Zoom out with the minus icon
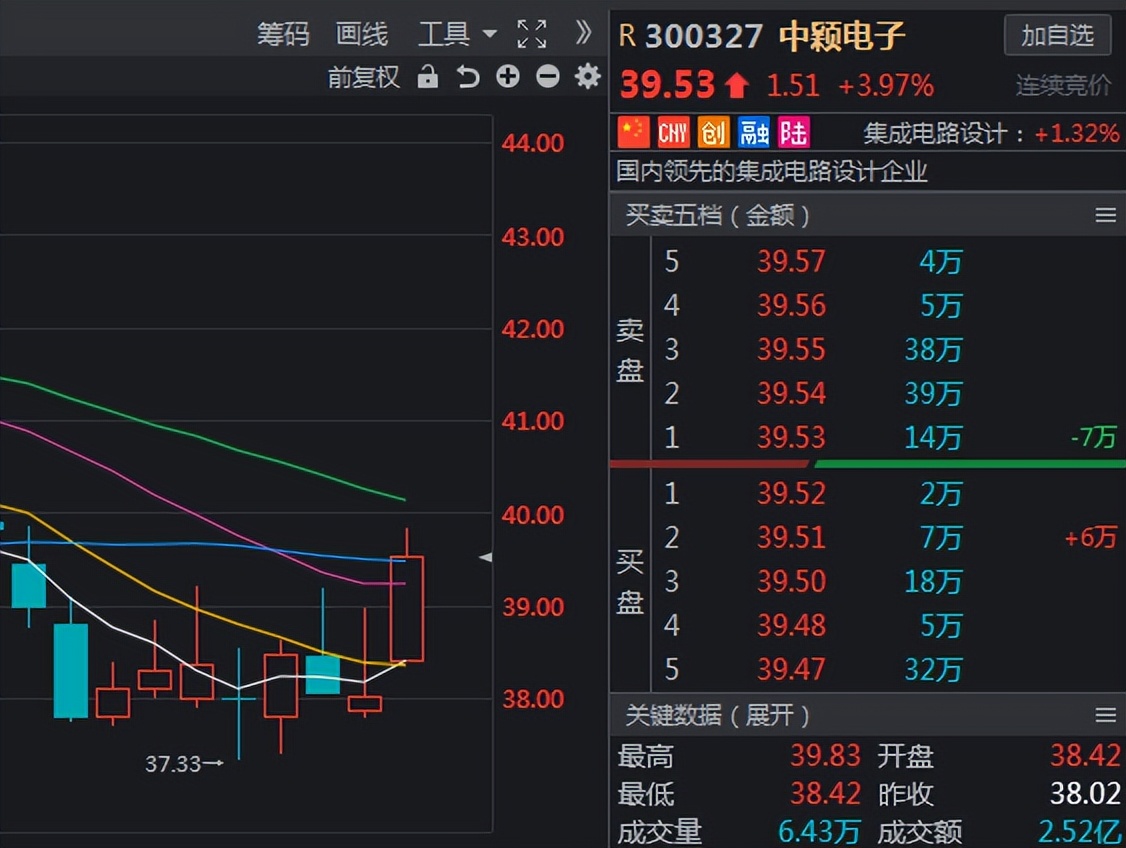This screenshot has width=1126, height=848. click(547, 76)
